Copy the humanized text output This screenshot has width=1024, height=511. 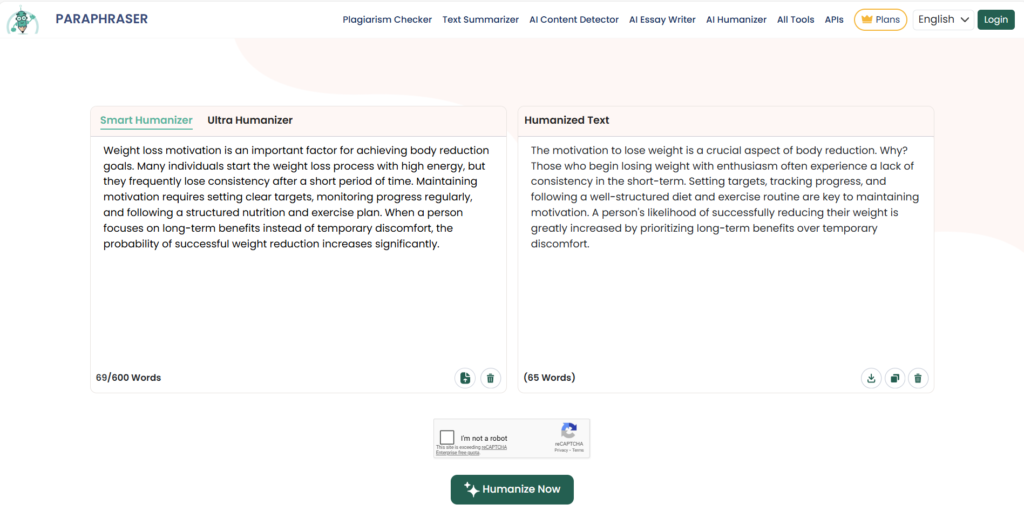point(895,378)
